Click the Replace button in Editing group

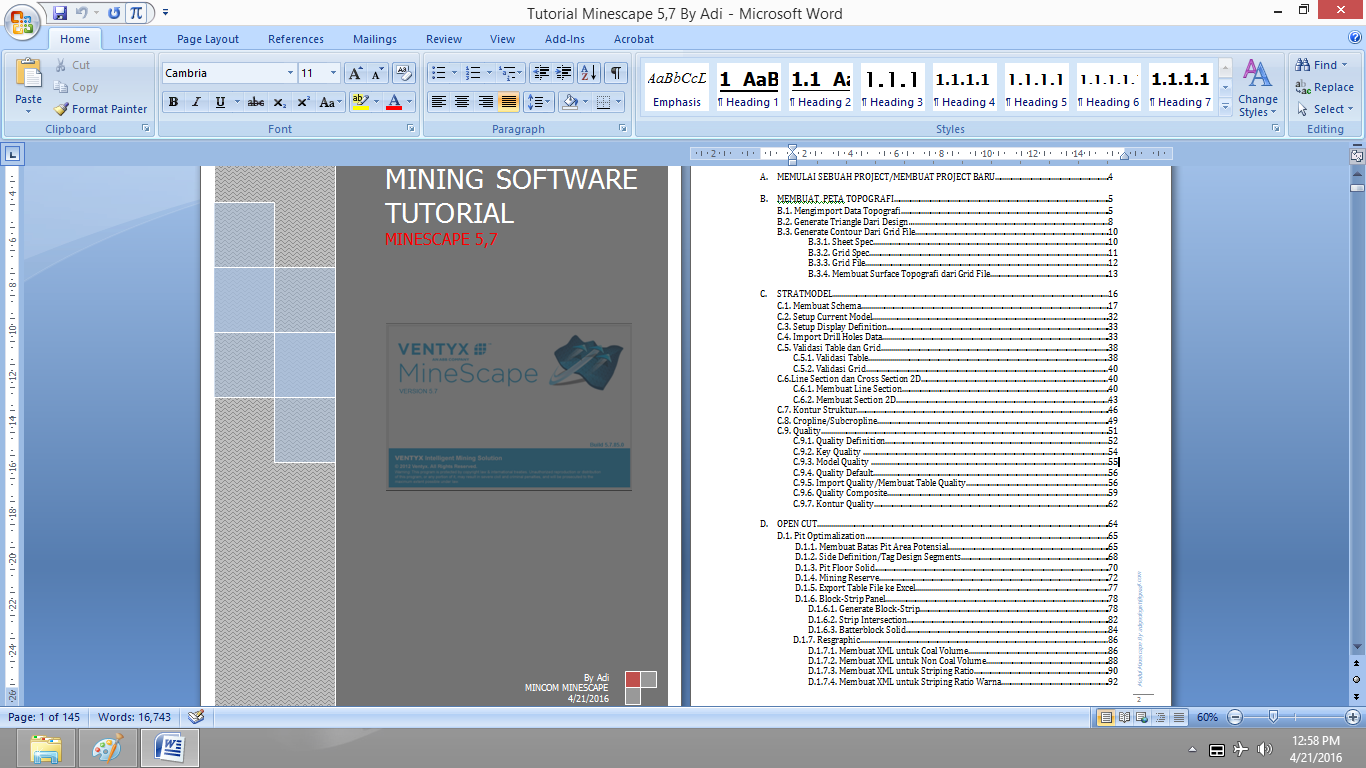point(1325,87)
